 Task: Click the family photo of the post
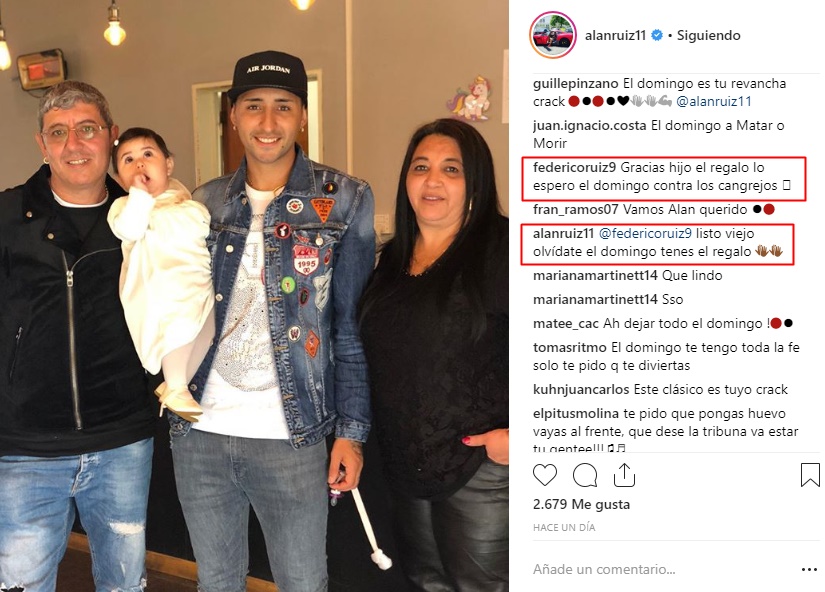coord(254,296)
